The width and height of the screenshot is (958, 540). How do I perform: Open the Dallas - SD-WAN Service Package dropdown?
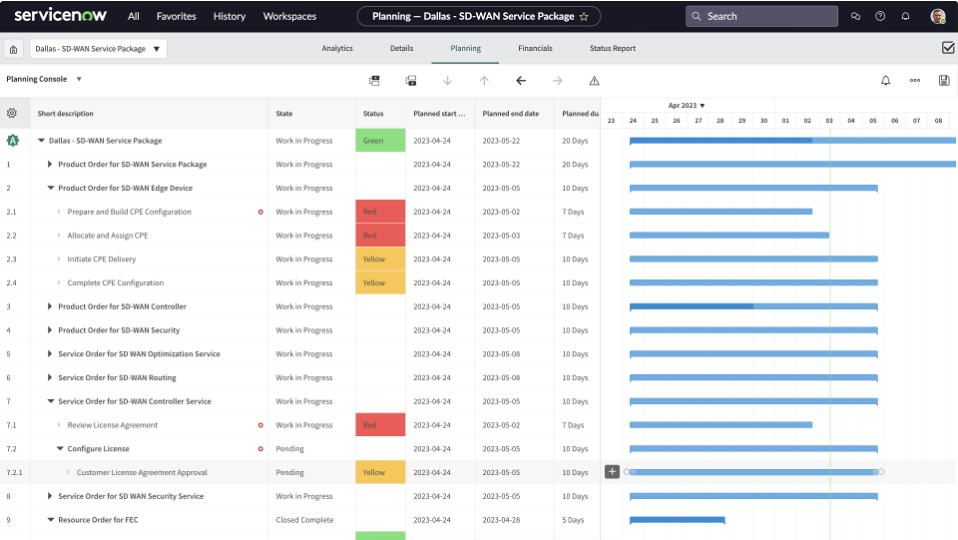[x=98, y=49]
